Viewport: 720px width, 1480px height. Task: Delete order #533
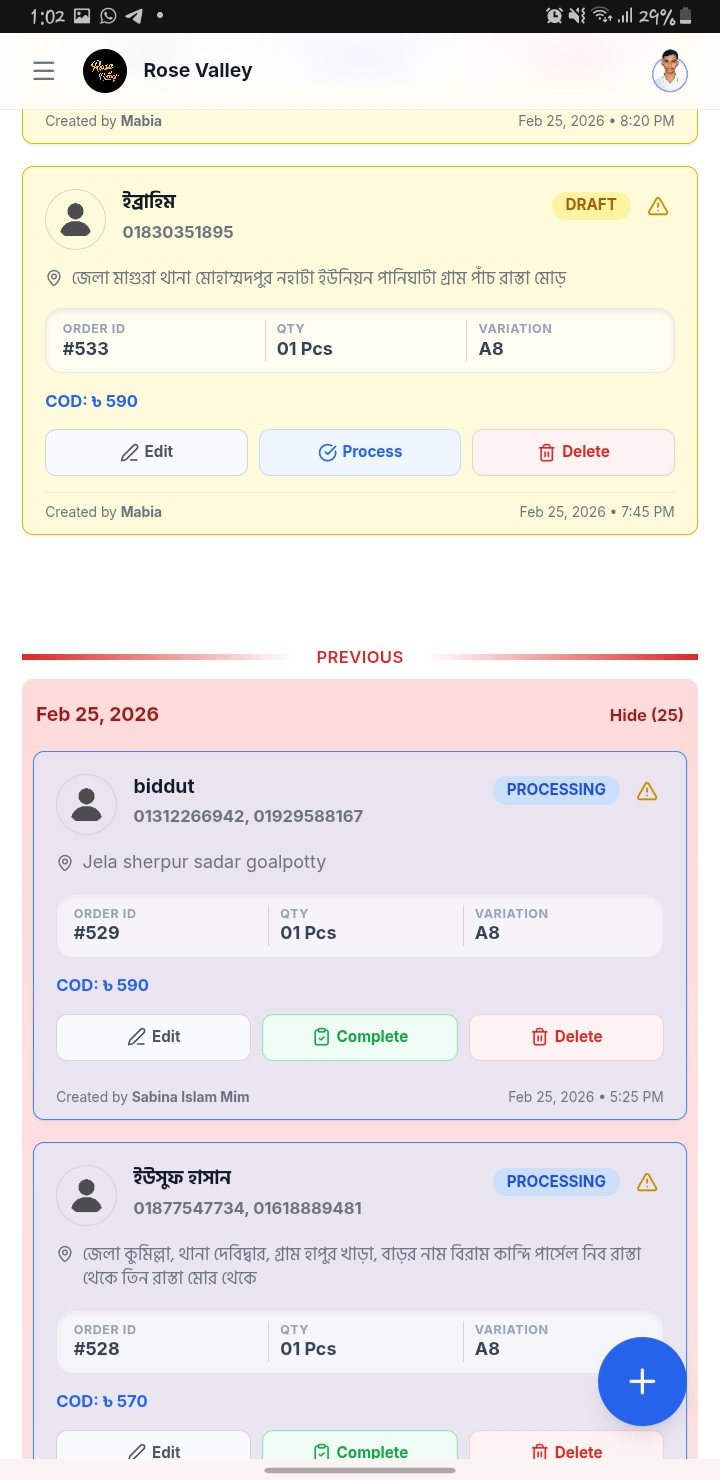[x=573, y=452]
